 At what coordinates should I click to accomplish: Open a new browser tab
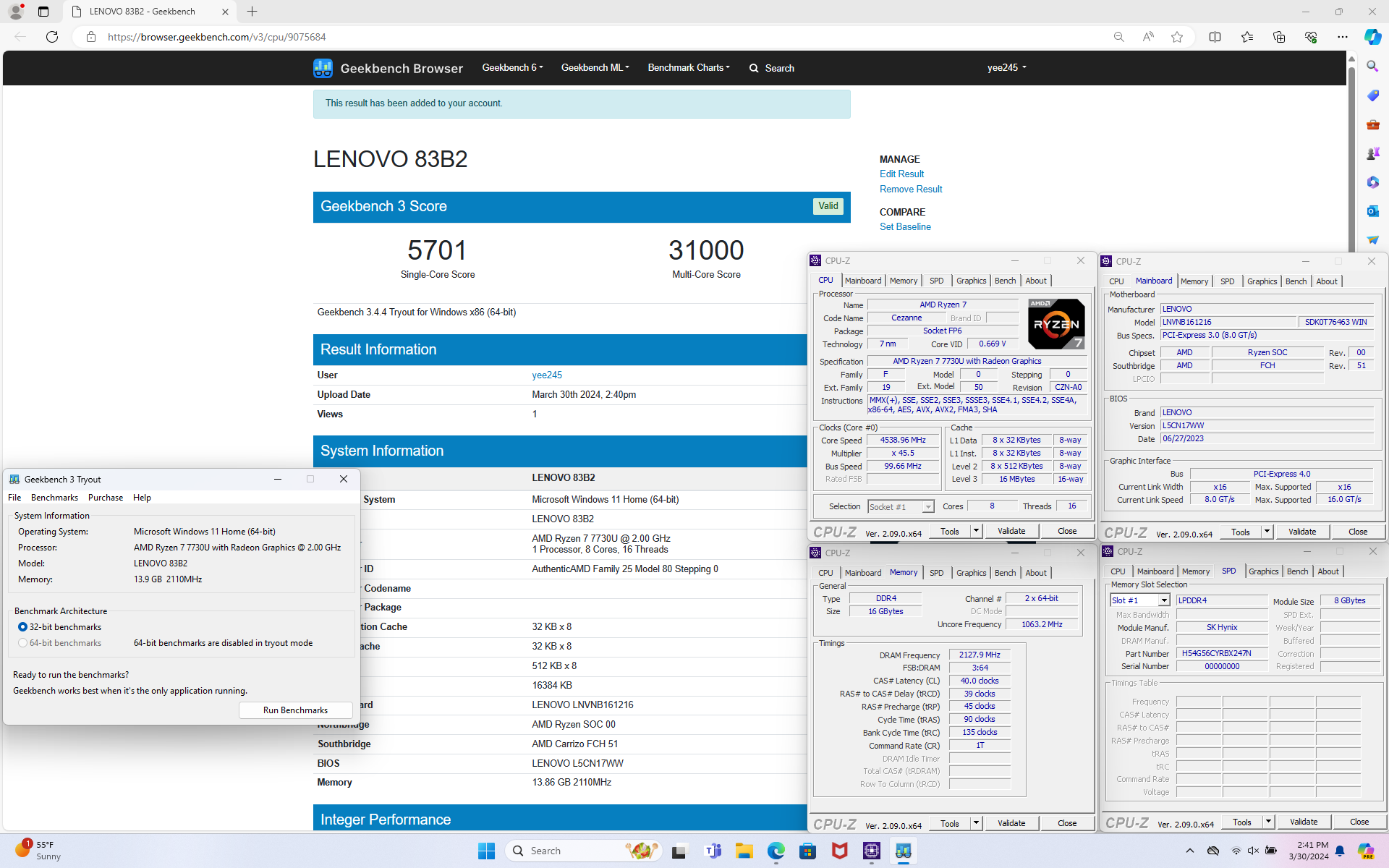click(252, 12)
